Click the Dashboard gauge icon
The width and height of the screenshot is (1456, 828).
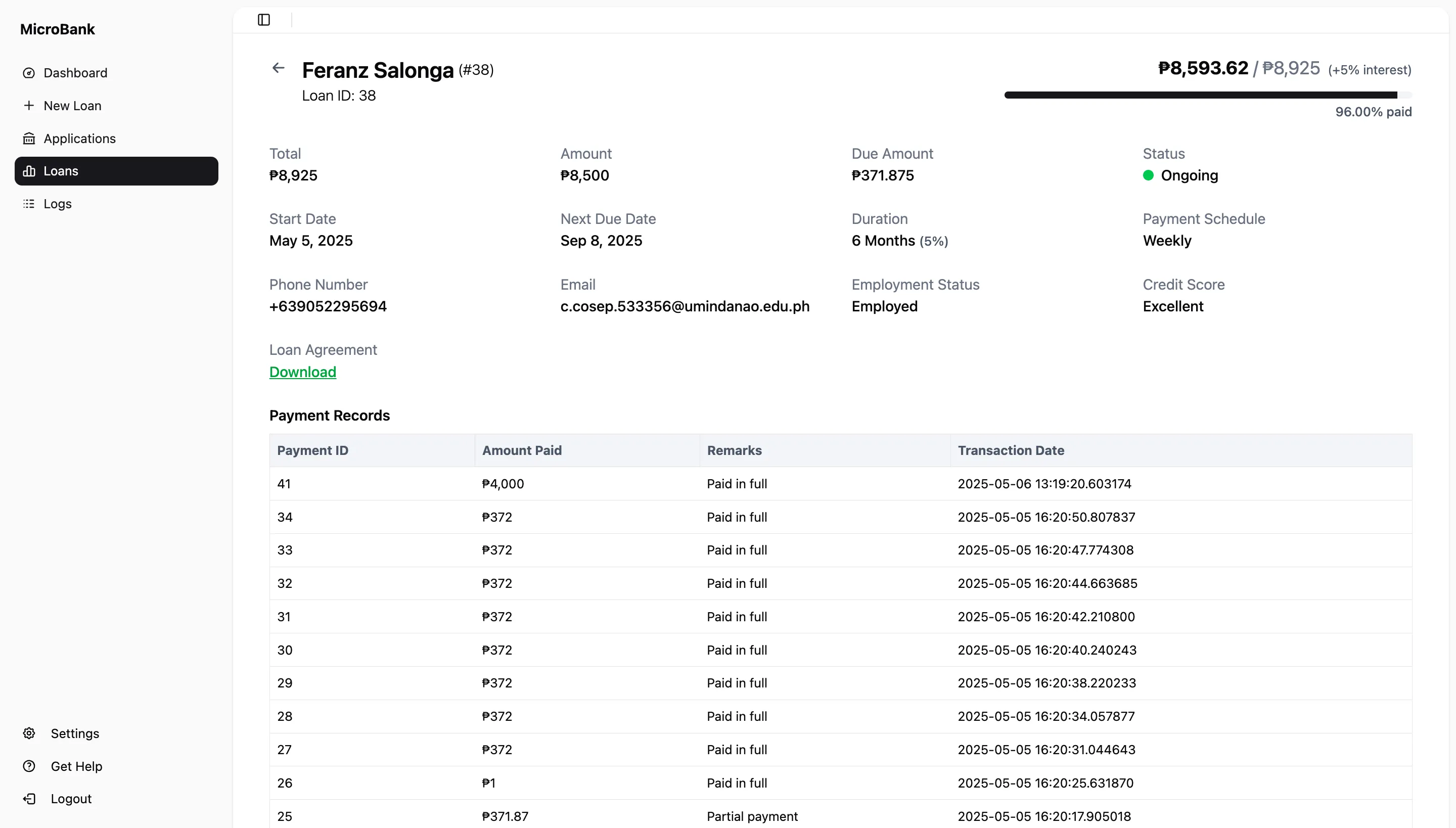[29, 73]
